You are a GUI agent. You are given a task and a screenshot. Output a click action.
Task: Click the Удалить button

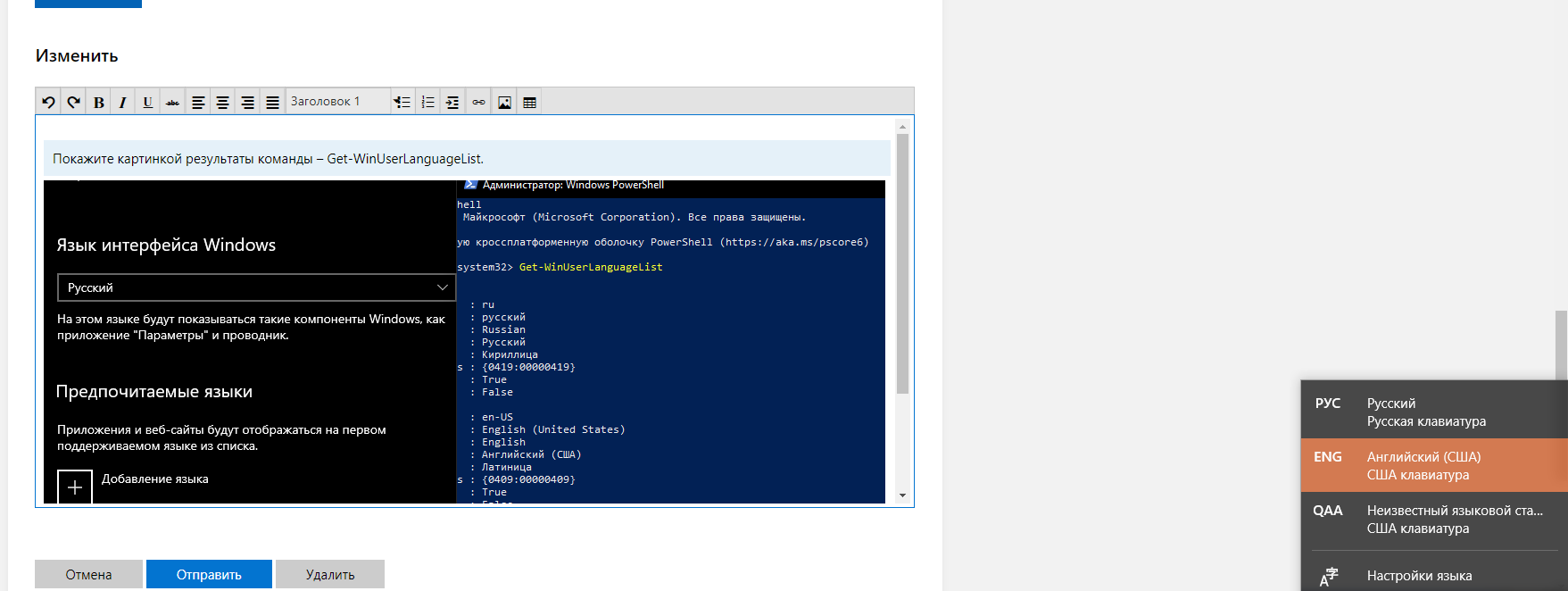click(330, 574)
